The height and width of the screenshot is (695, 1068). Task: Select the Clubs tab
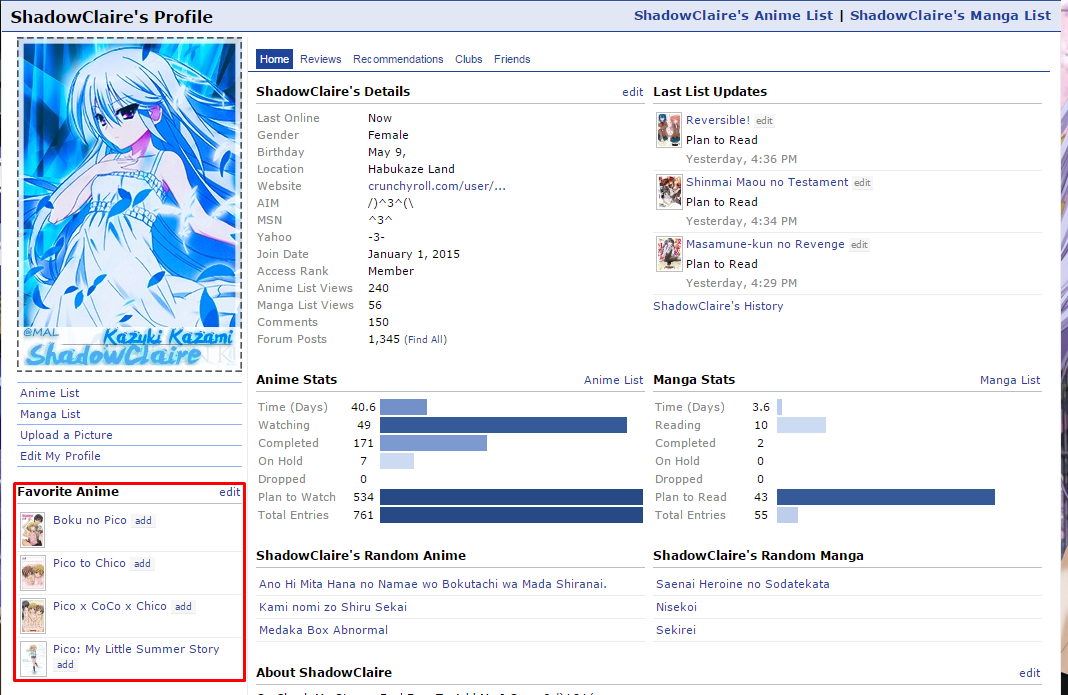(468, 59)
